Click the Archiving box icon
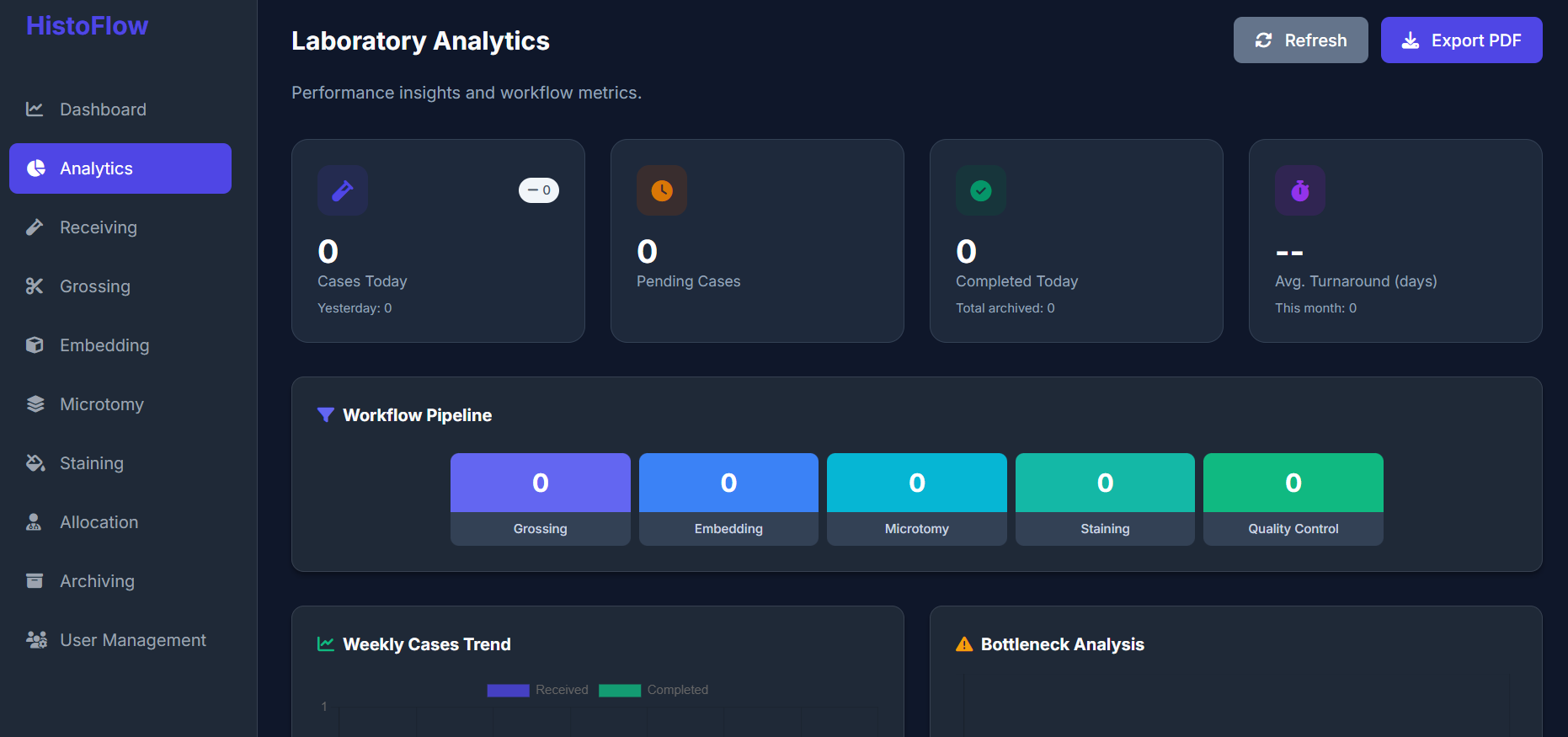Viewport: 1568px width, 737px height. pyautogui.click(x=35, y=581)
